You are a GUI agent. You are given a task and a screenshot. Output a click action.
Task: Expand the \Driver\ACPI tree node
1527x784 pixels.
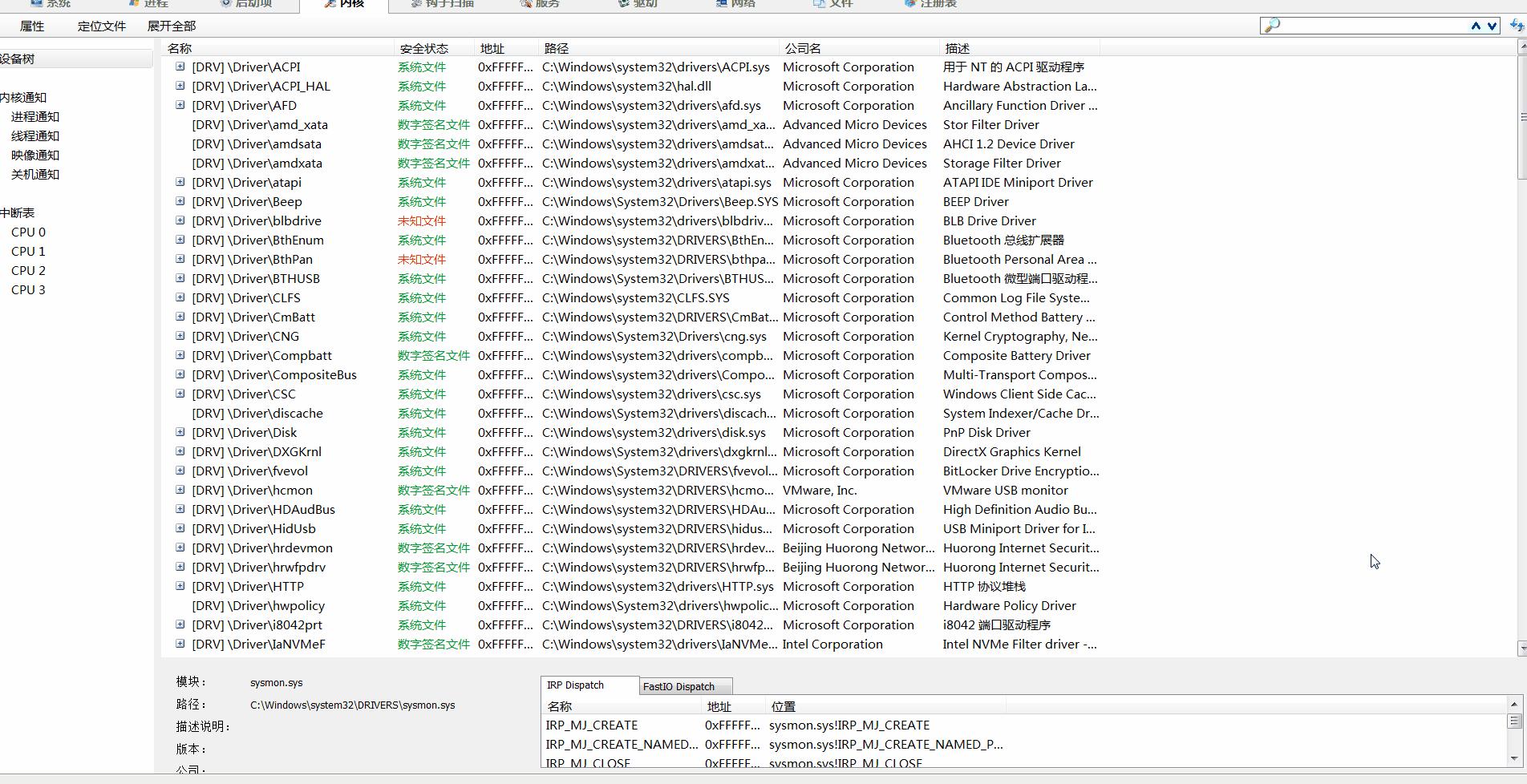click(180, 67)
